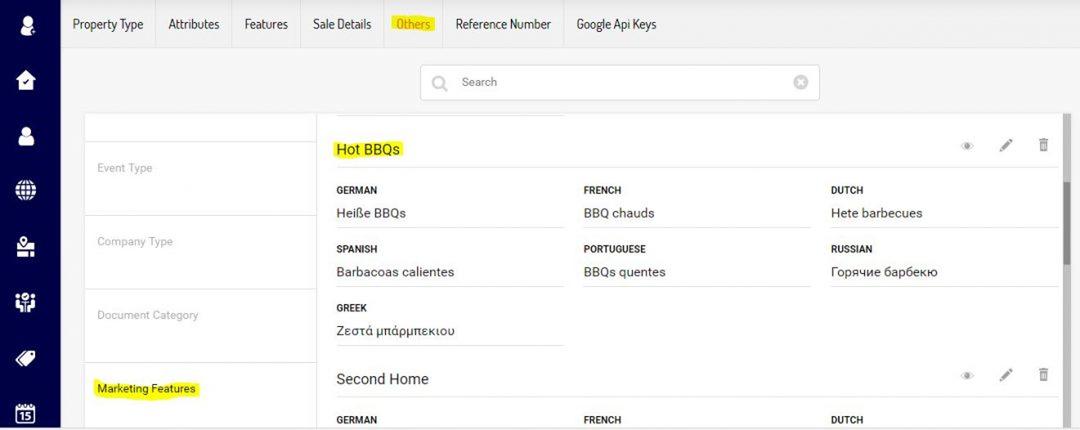This screenshot has width=1080, height=430.
Task: Open the Property Type tab
Action: point(108,24)
